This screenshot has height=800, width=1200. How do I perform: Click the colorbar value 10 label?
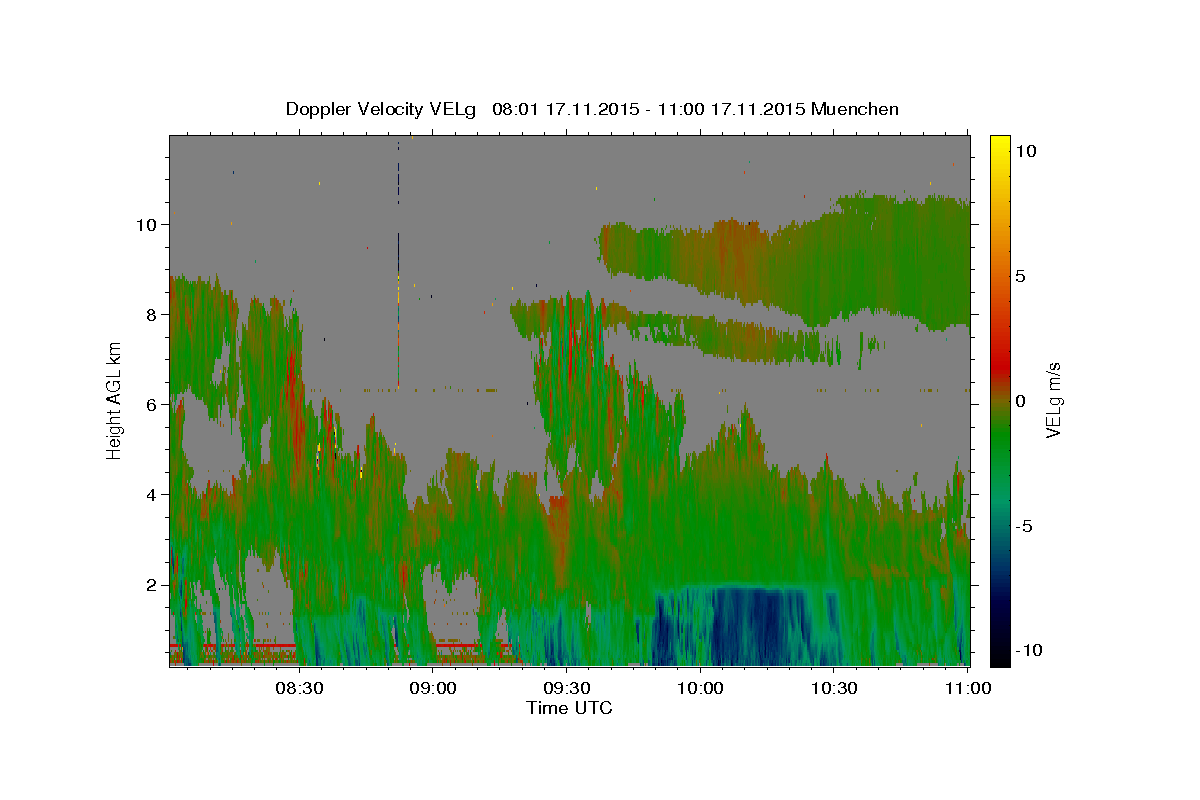click(x=1025, y=150)
